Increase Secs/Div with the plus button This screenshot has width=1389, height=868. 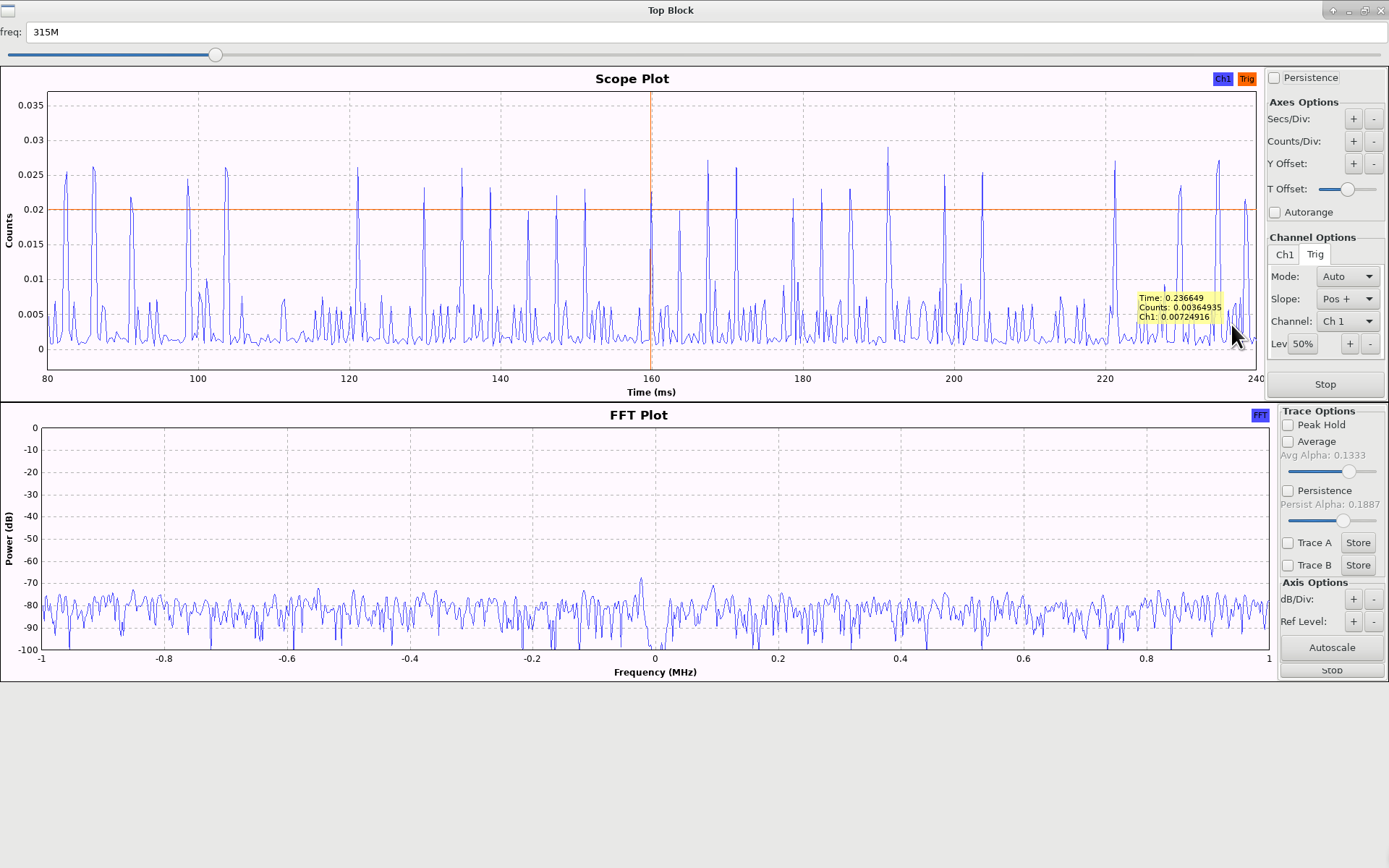click(x=1354, y=119)
